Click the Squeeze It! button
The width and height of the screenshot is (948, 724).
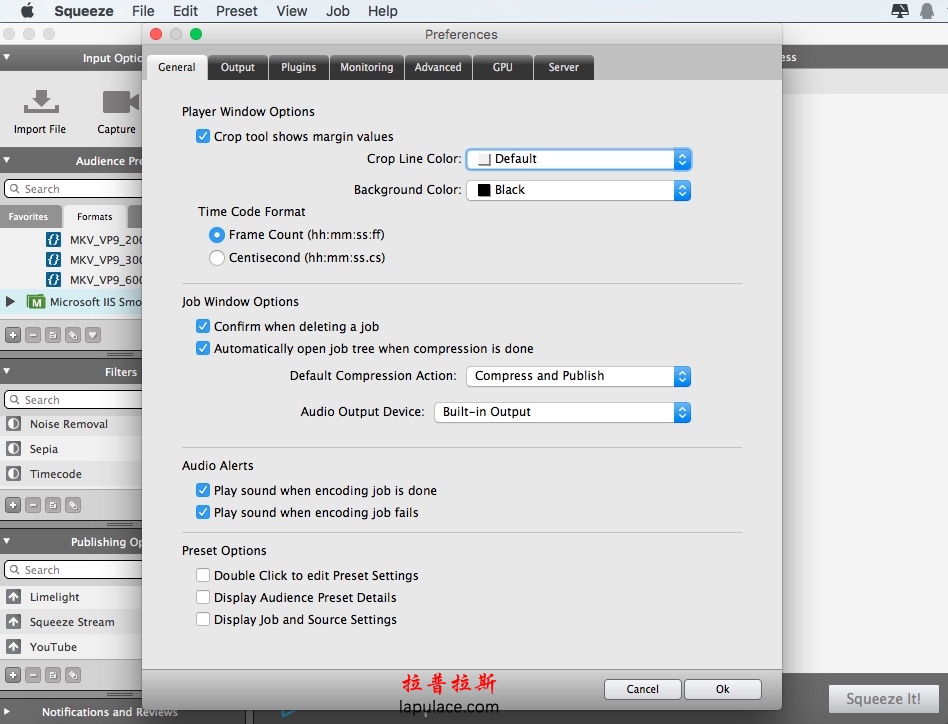(883, 699)
